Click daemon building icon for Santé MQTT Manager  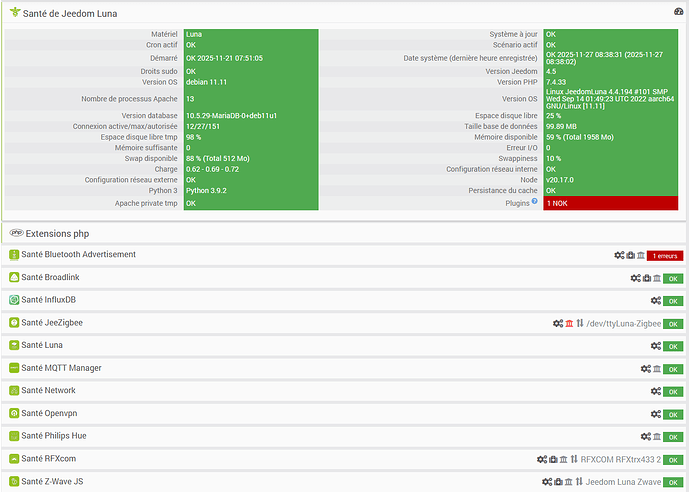coord(657,369)
